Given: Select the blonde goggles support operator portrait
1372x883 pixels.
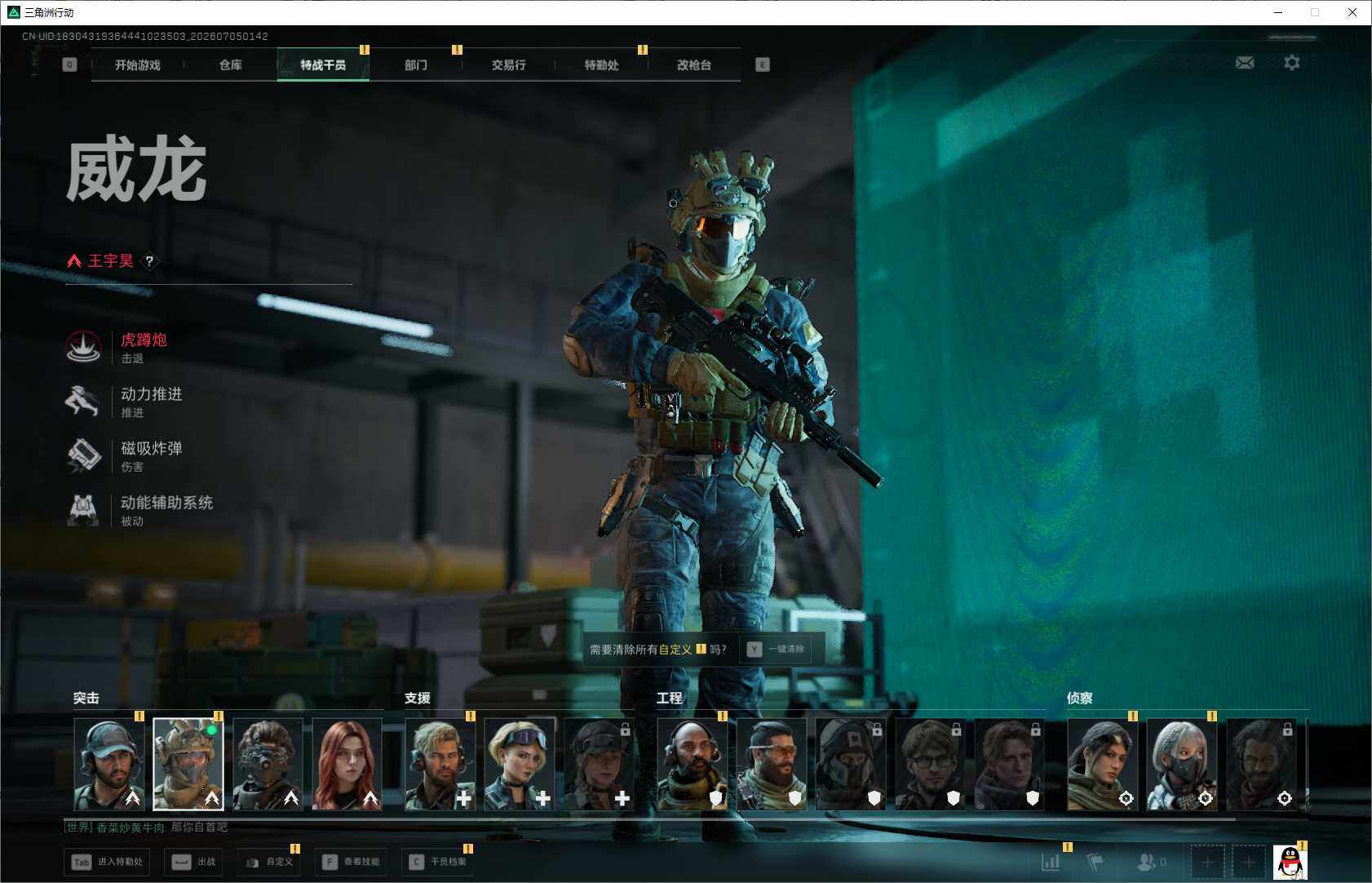Looking at the screenshot, I should pos(519,765).
